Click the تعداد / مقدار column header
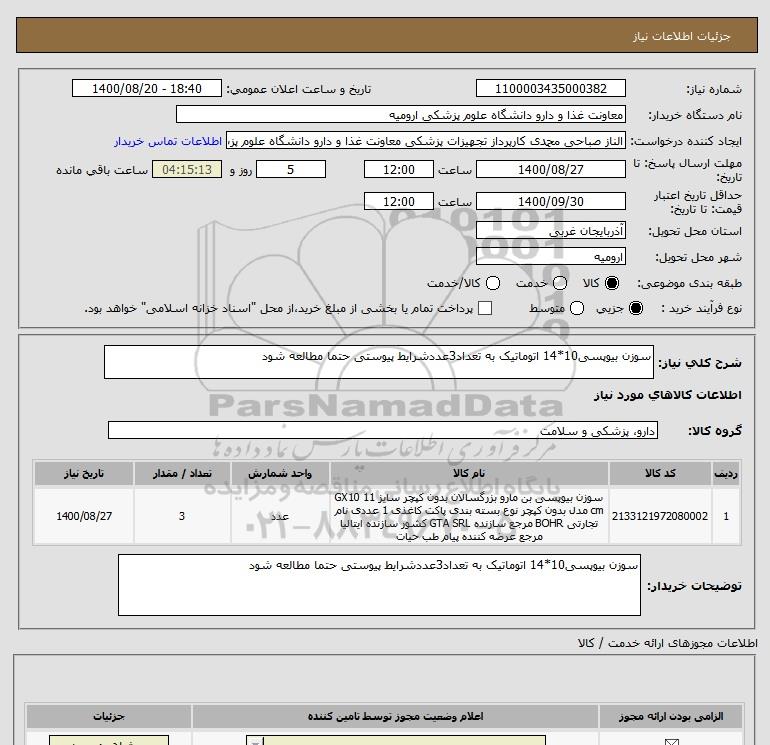Image resolution: width=770 pixels, height=745 pixels. (182, 473)
